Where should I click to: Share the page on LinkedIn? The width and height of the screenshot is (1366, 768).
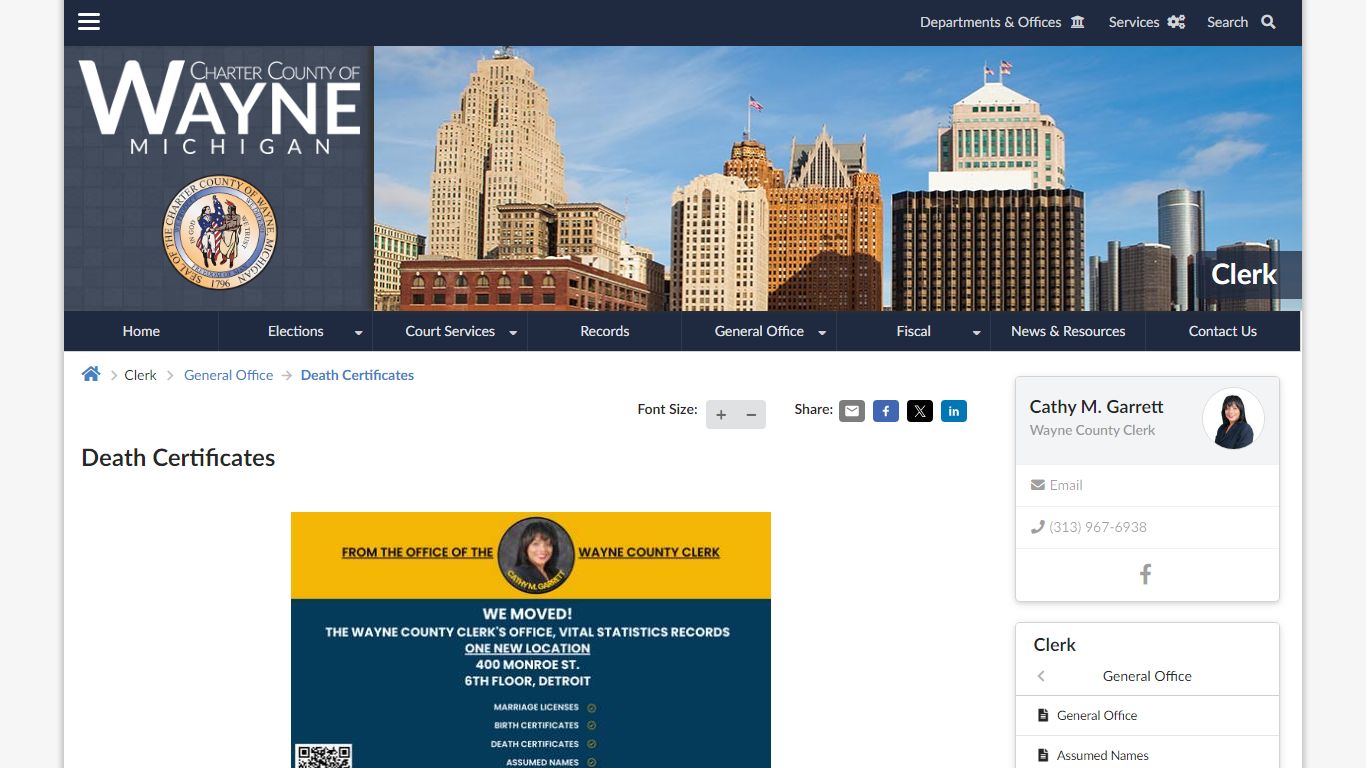(x=954, y=411)
